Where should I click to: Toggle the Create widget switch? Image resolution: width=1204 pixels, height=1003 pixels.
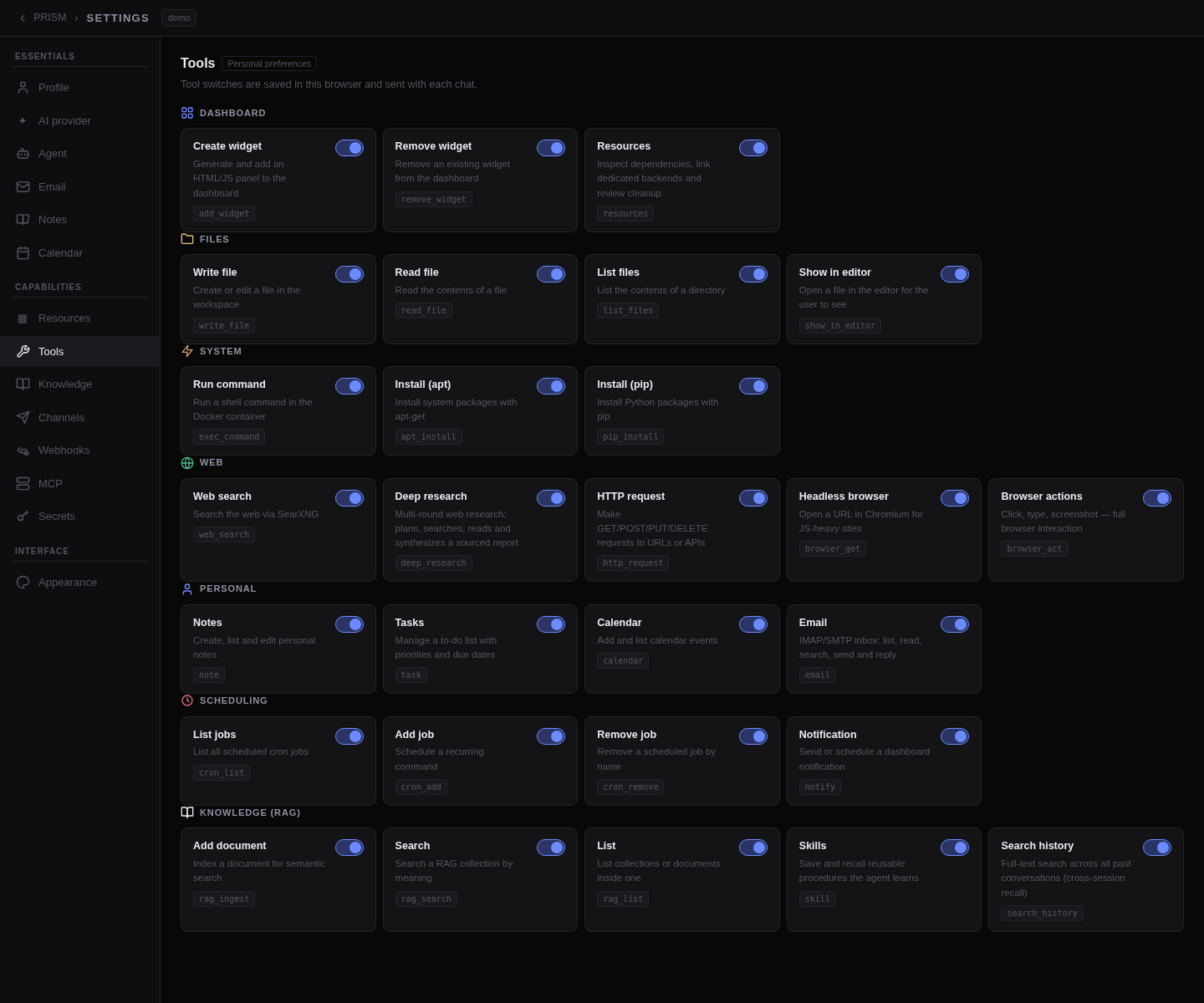(x=349, y=148)
